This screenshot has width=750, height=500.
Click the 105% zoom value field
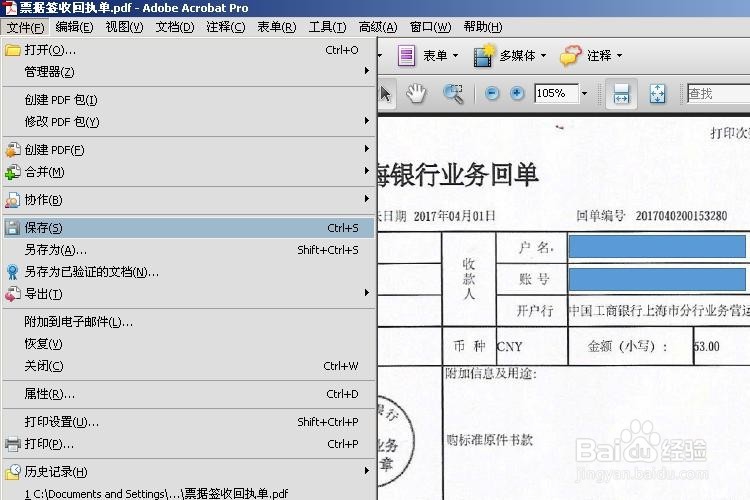556,93
